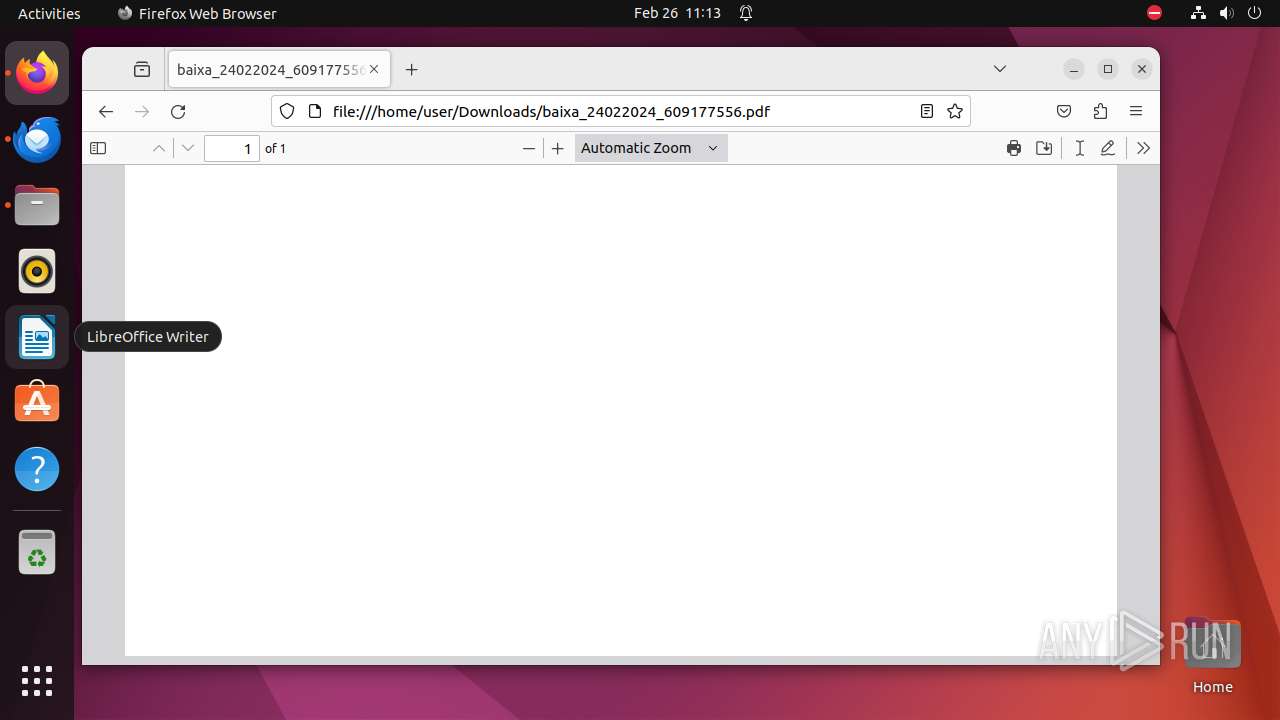Open the Extensions menu

pyautogui.click(x=1100, y=111)
